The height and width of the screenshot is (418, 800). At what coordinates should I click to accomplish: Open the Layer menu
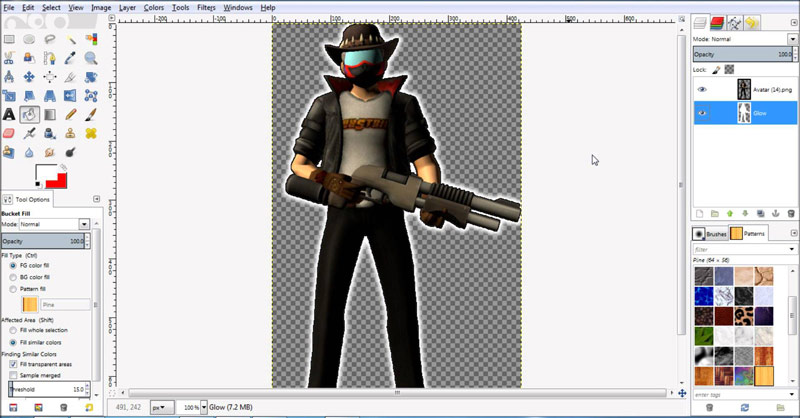click(x=127, y=8)
